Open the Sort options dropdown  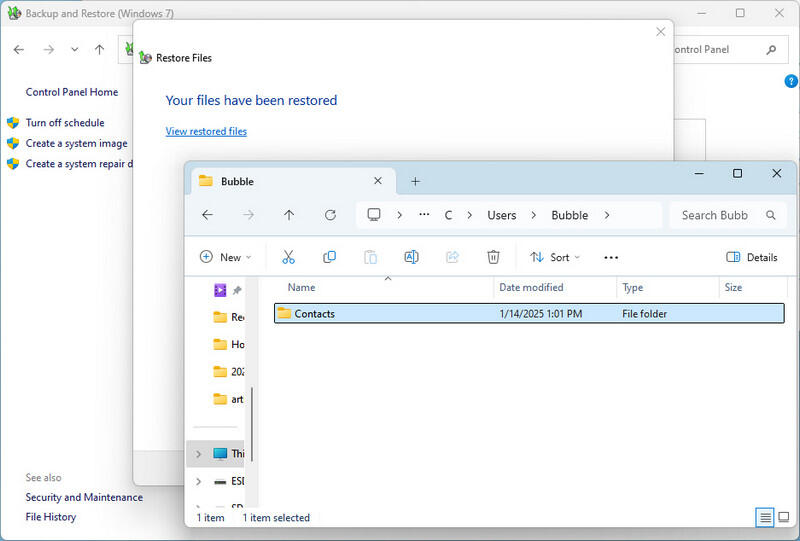click(554, 257)
